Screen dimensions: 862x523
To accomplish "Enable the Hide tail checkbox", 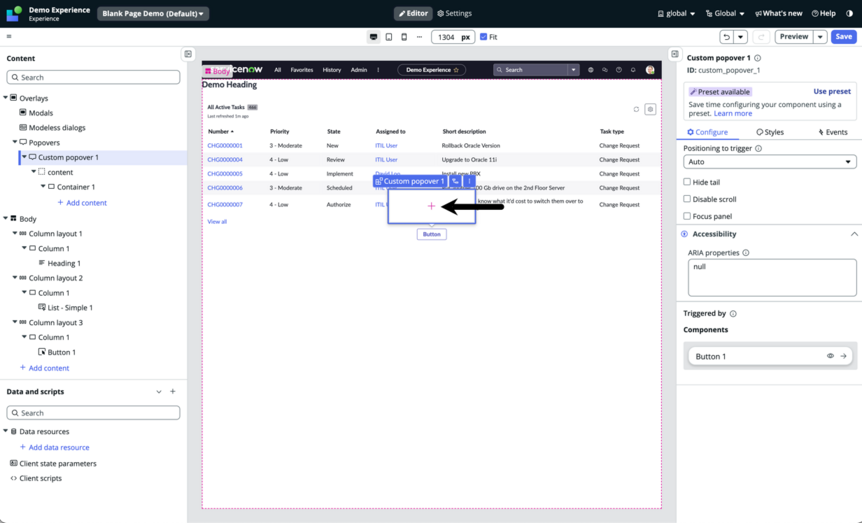I will click(687, 182).
